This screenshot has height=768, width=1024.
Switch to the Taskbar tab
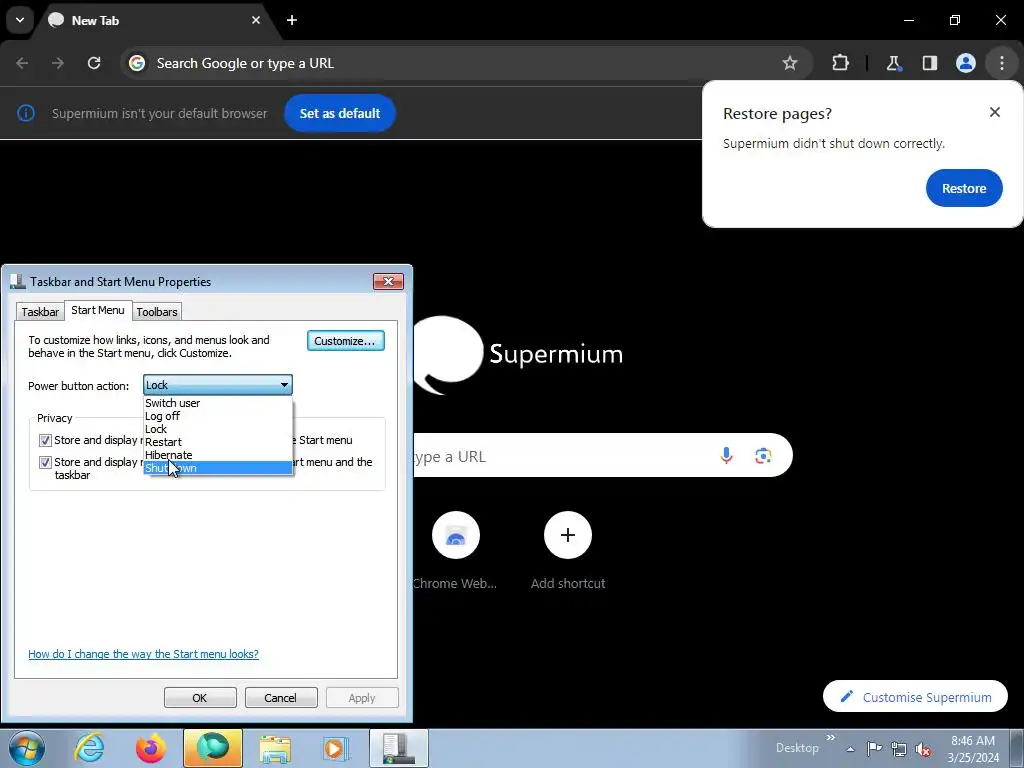pyautogui.click(x=40, y=312)
